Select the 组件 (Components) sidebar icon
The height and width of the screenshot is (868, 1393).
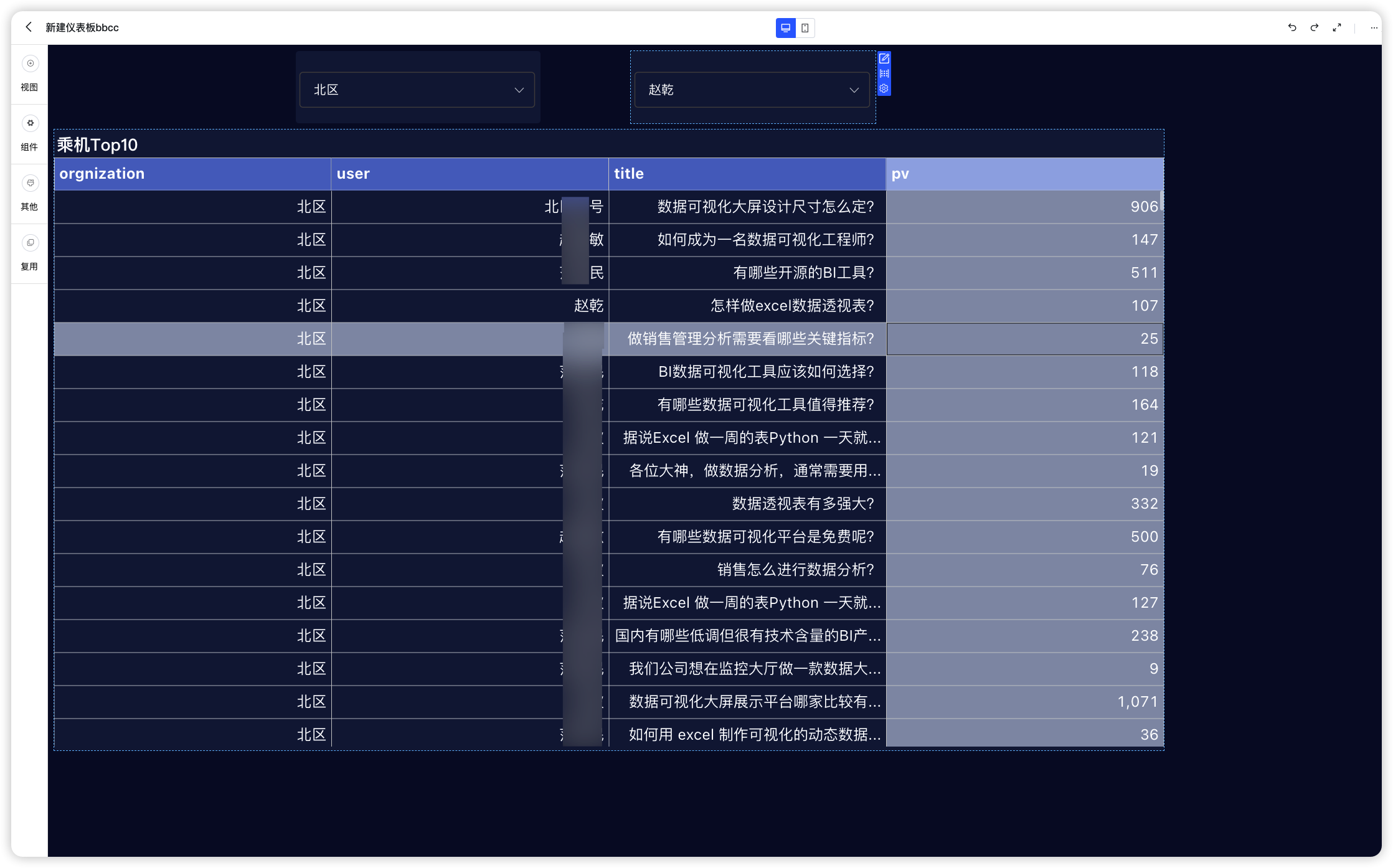[29, 123]
